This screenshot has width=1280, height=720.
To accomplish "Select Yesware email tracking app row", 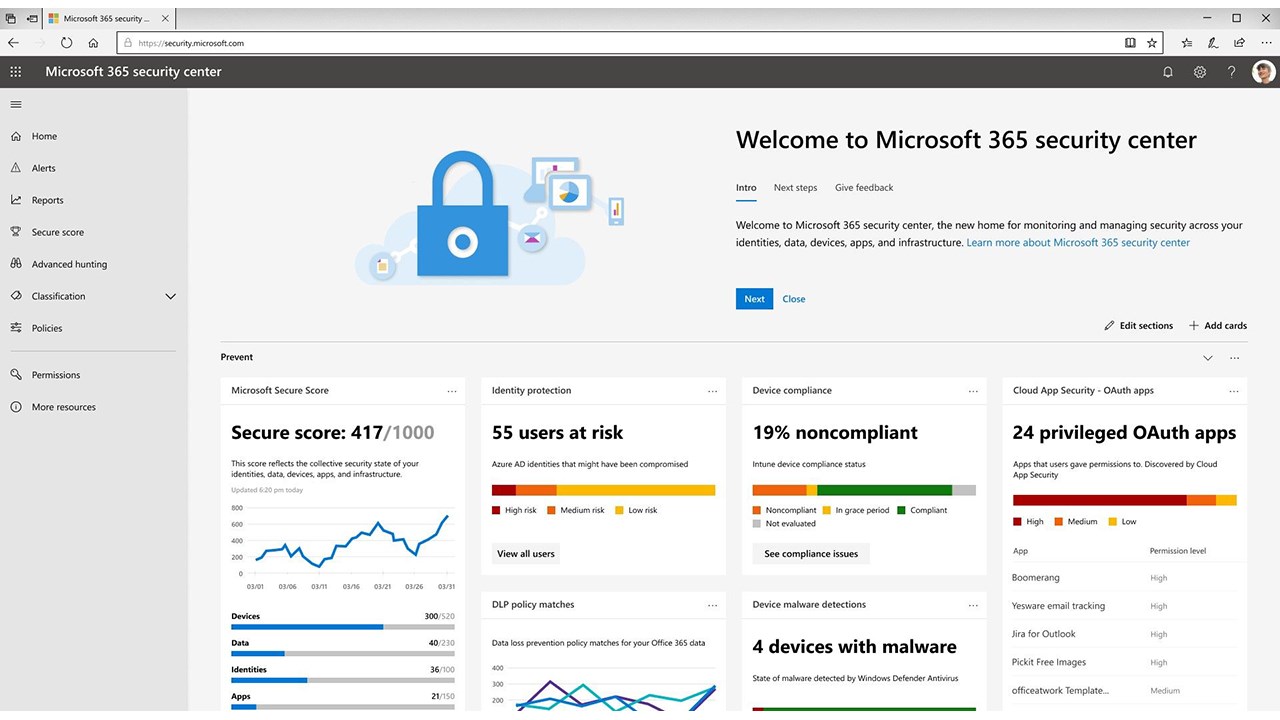I will coord(1125,606).
